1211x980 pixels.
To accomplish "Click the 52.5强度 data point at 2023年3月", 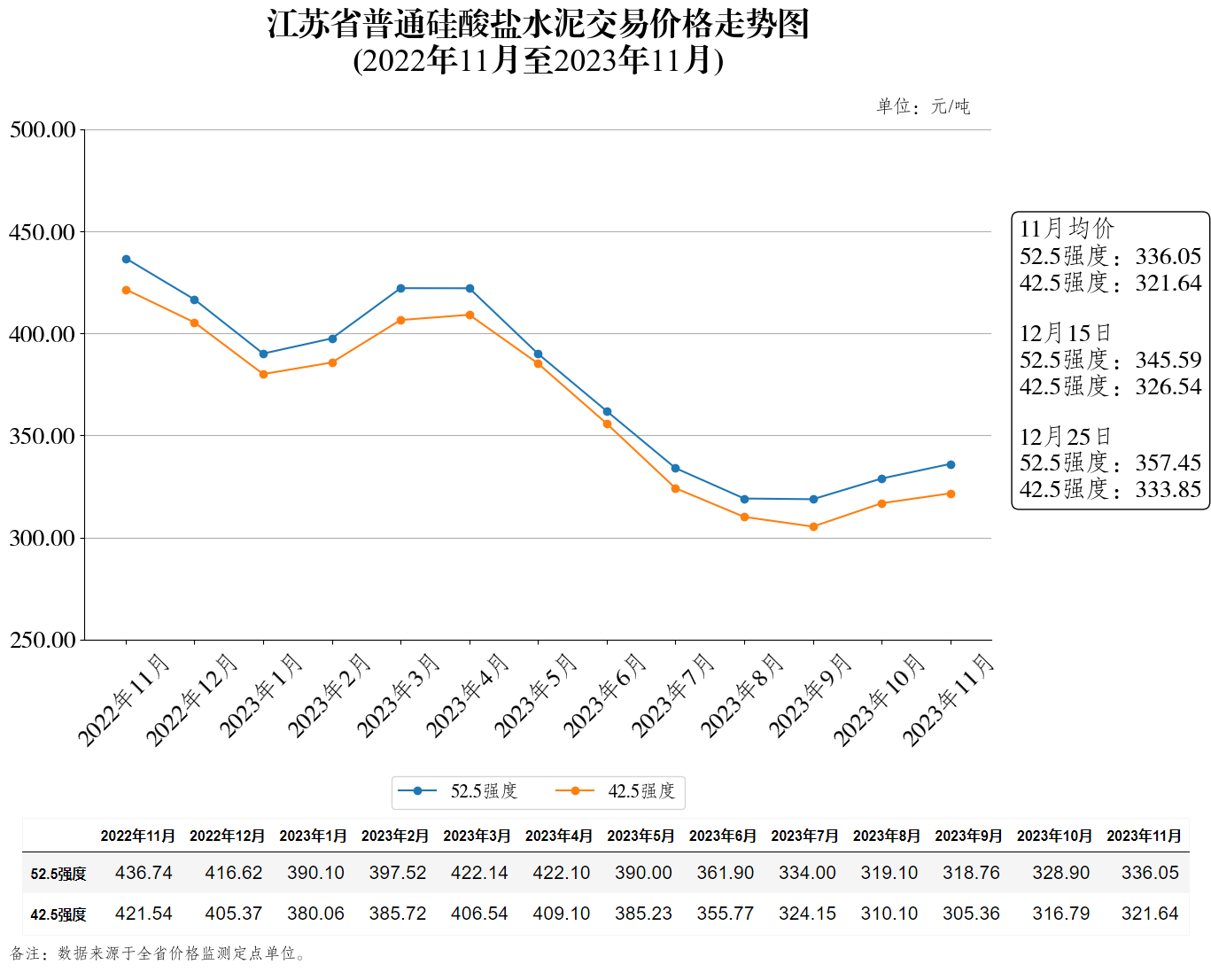I will [400, 288].
